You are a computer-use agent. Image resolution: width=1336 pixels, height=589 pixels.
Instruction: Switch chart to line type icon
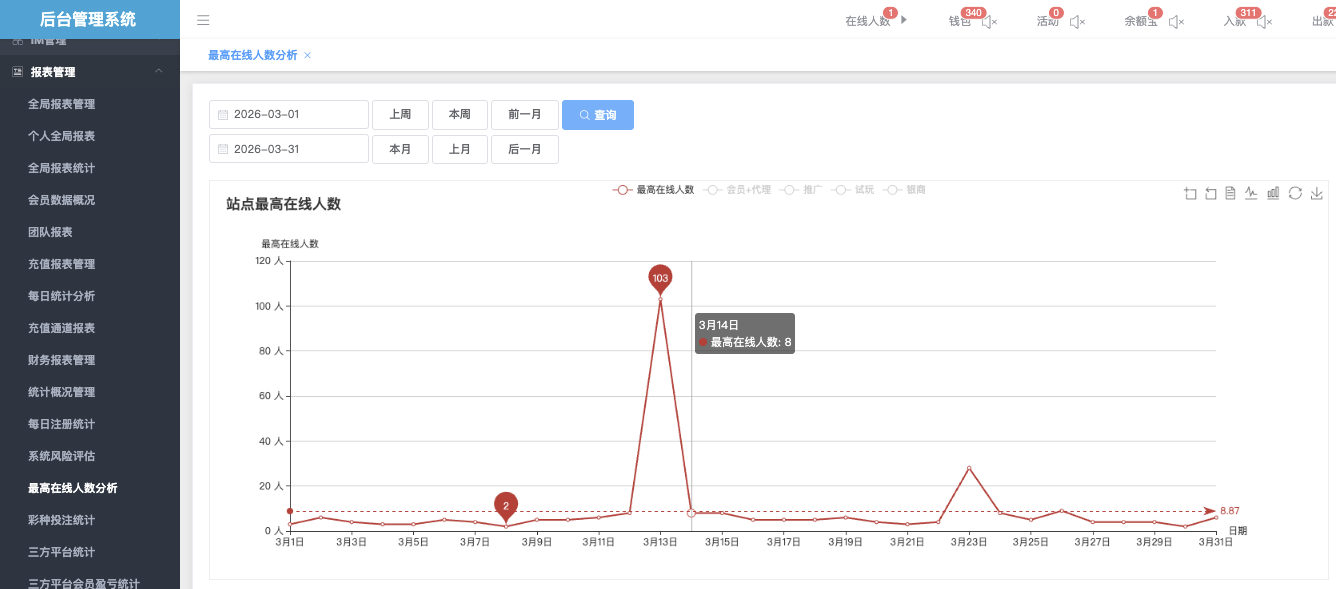coord(1251,193)
